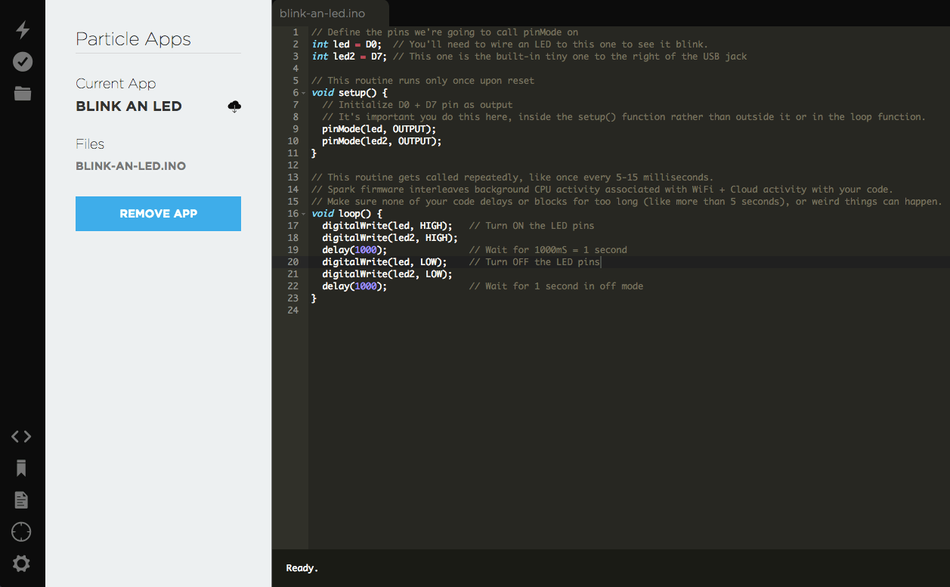Click 'digitalWrite(led2, HIGH);' on line 18
Viewport: 950px width, 587px height.
390,238
